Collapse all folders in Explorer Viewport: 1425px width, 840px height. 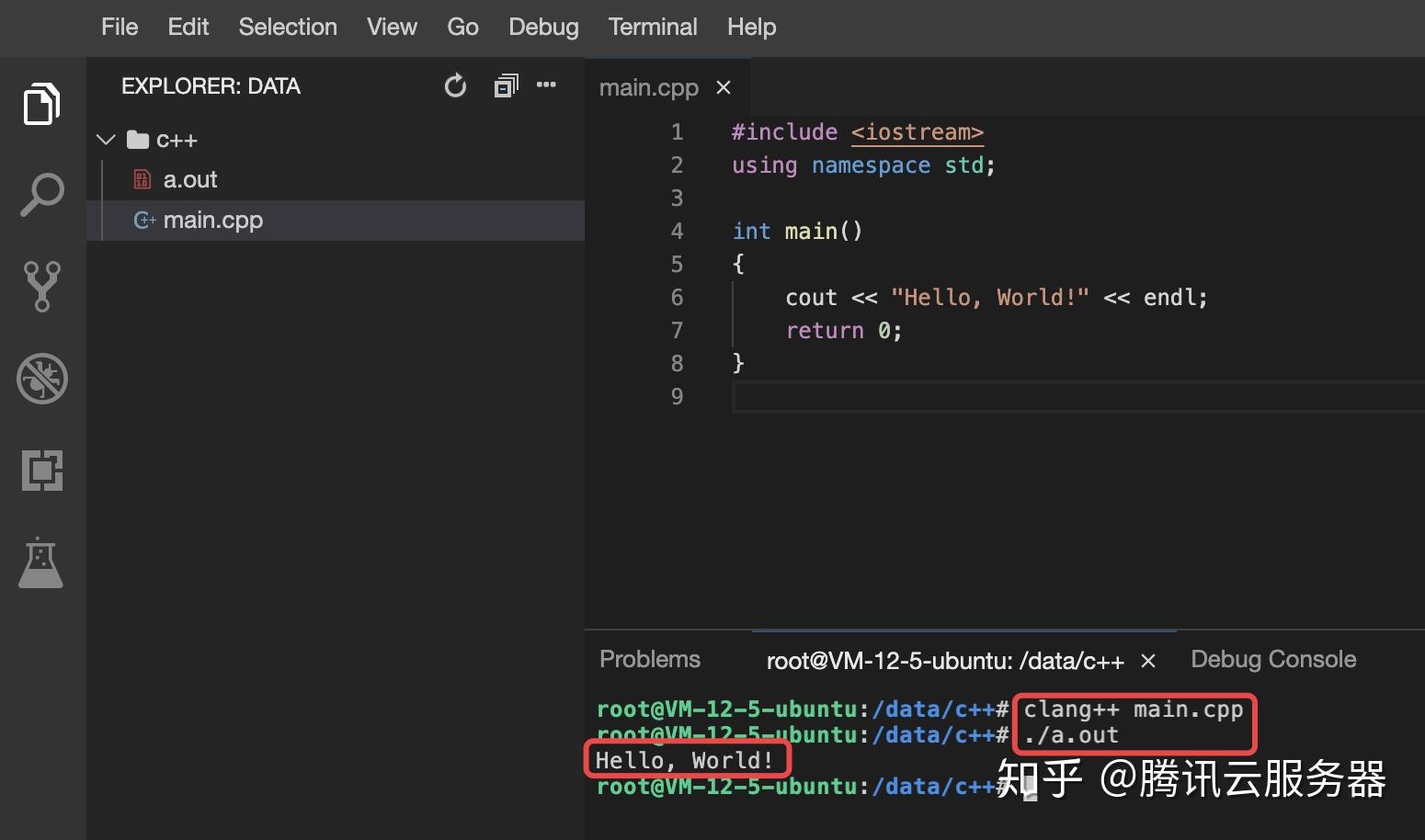pos(506,86)
